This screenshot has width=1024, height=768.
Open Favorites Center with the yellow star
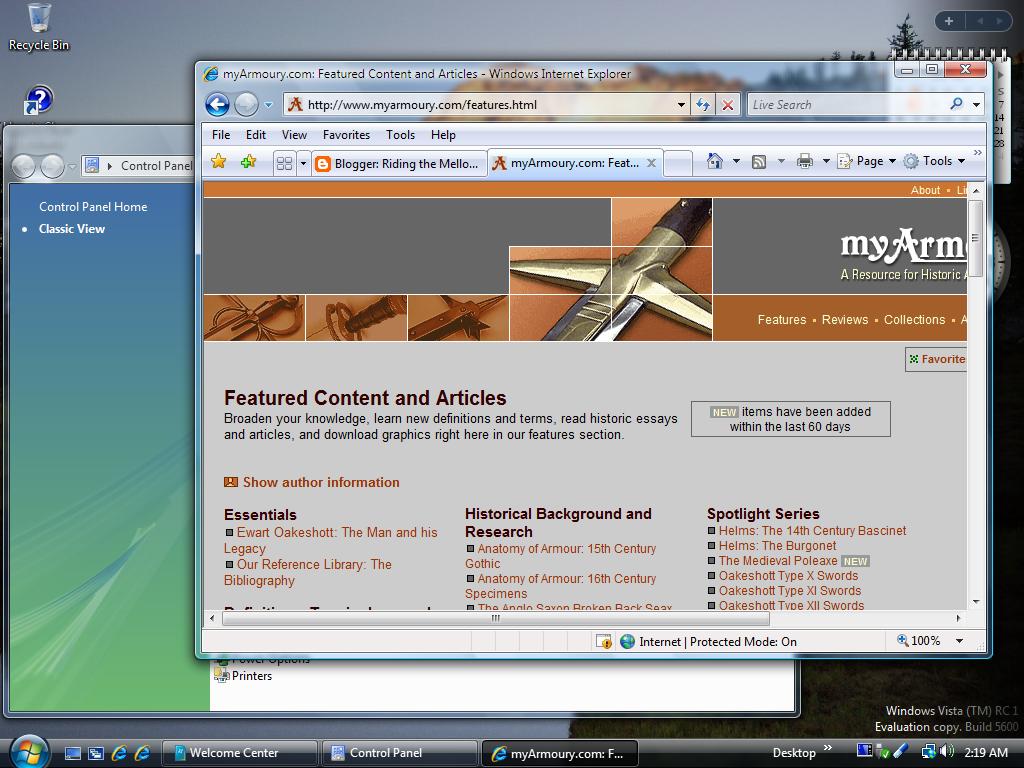219,161
